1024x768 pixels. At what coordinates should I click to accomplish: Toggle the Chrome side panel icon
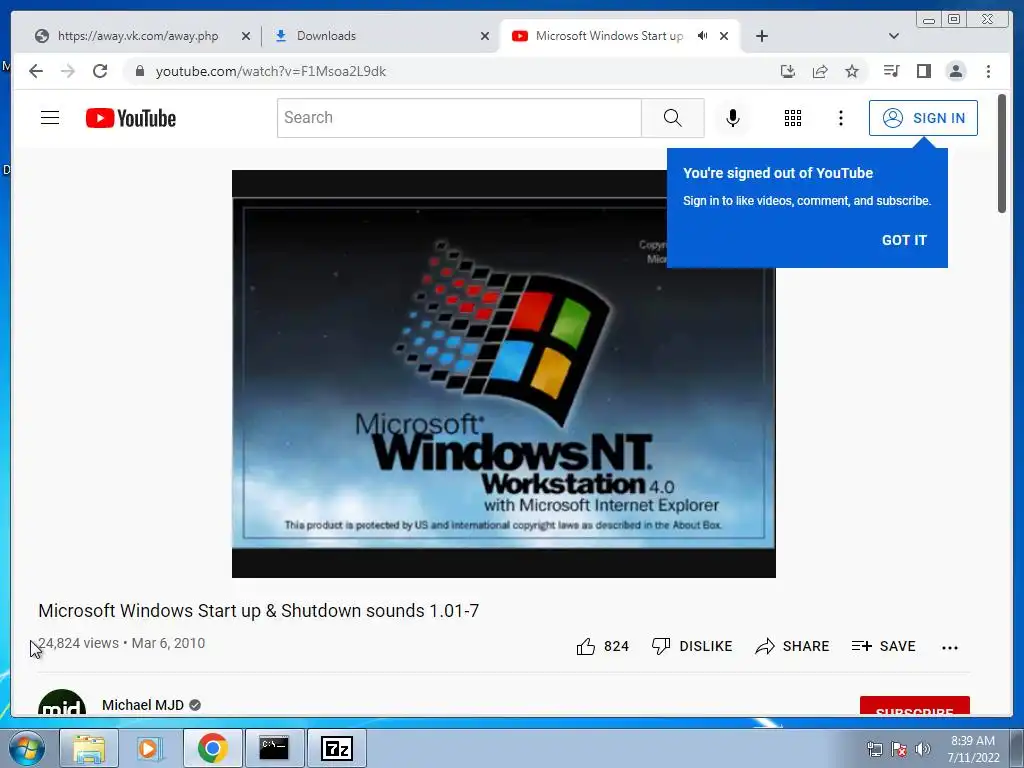point(923,71)
